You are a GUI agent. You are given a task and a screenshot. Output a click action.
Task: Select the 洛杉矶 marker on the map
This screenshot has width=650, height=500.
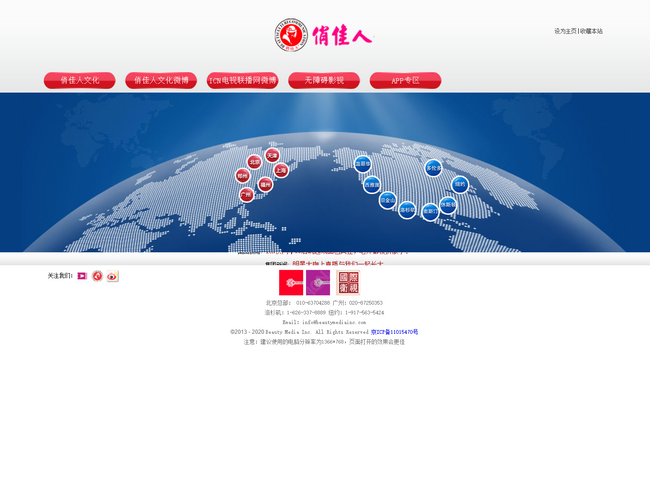[407, 210]
